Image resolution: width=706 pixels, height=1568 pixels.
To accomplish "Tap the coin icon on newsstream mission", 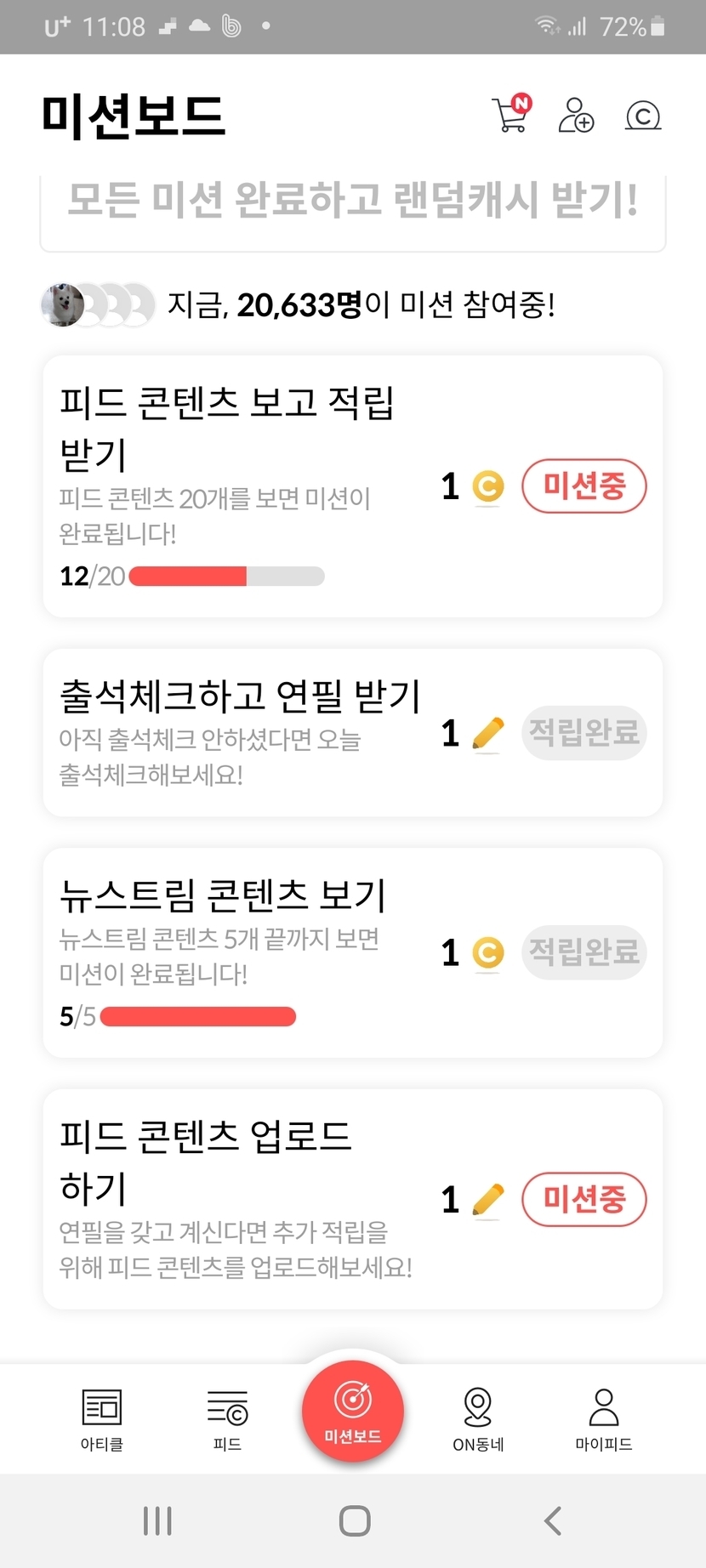I will pos(487,952).
